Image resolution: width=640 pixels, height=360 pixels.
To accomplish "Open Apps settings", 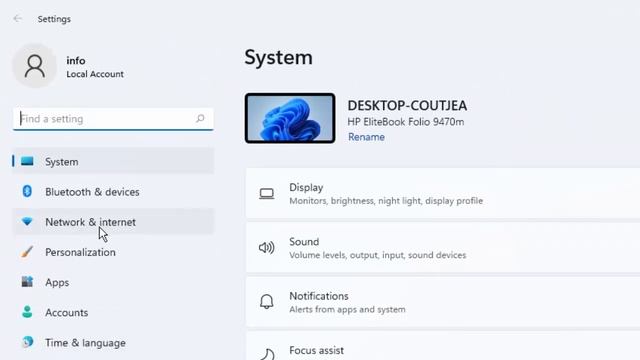I will click(x=113, y=282).
